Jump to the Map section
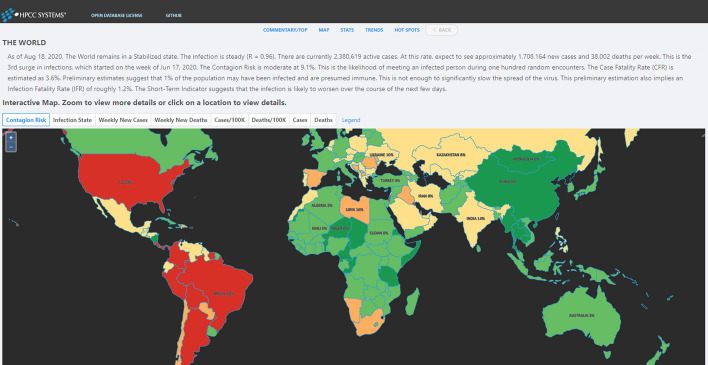 point(324,30)
